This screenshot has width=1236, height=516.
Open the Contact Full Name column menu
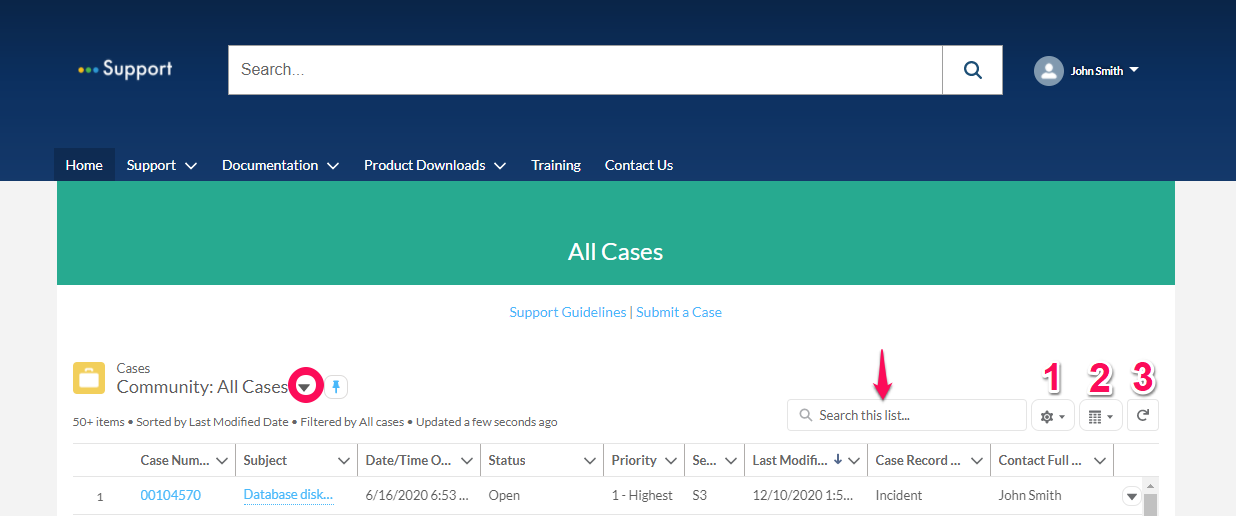(x=1100, y=461)
